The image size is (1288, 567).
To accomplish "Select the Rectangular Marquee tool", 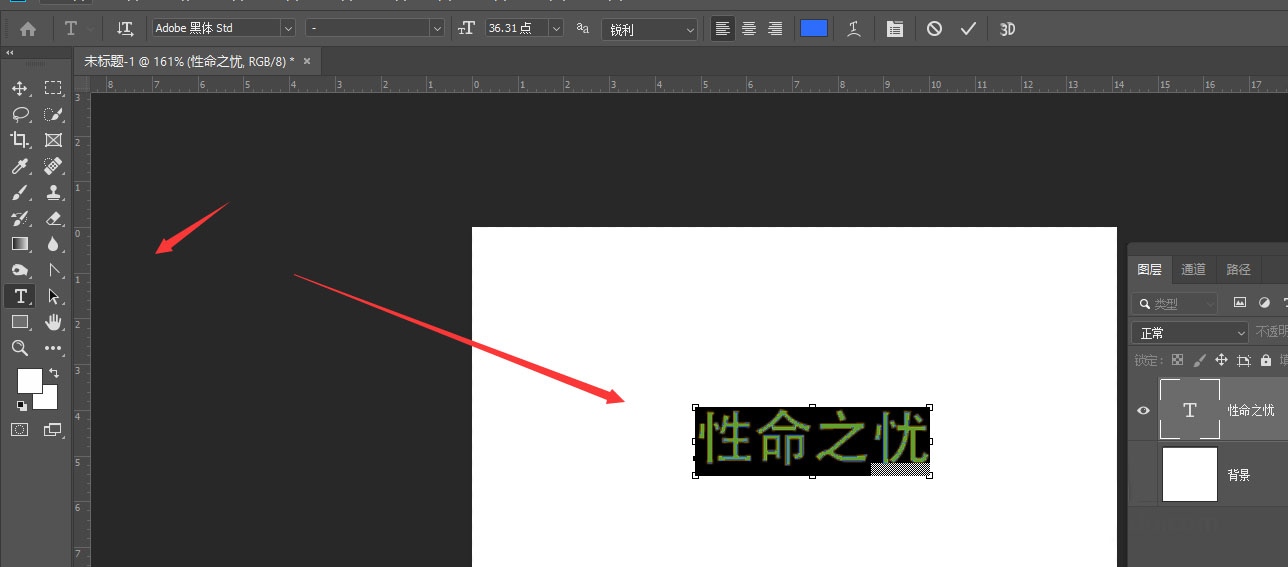I will [53, 88].
